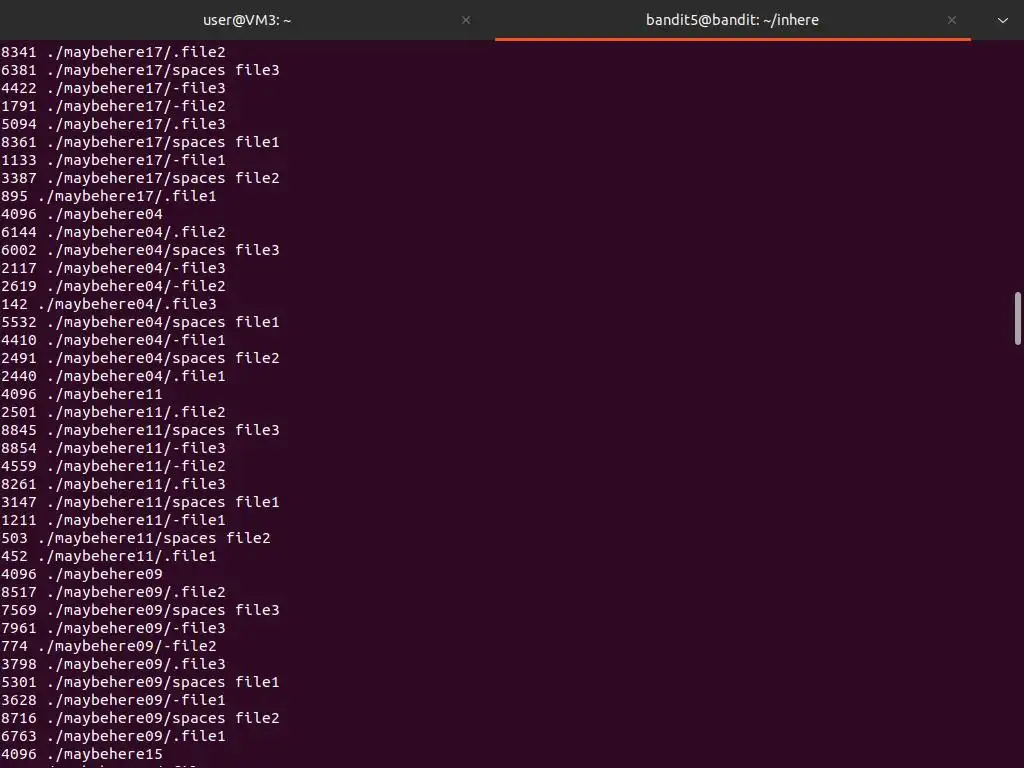1024x768 pixels.
Task: Select the bandit5@bandit ~/inhere tab
Action: pos(732,20)
